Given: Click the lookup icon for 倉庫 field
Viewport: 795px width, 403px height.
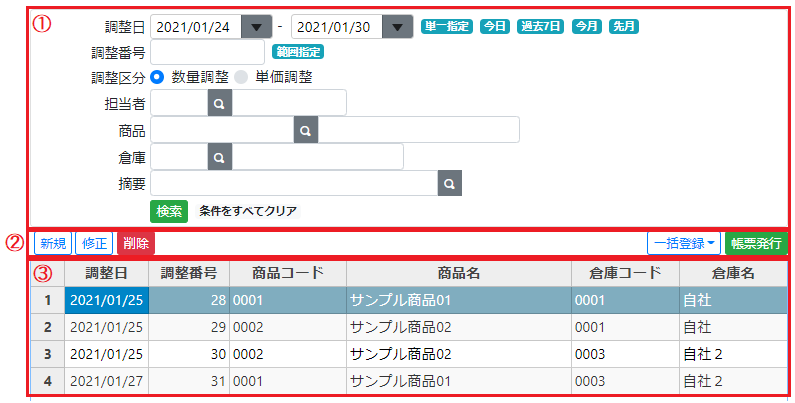Looking at the screenshot, I should [220, 157].
